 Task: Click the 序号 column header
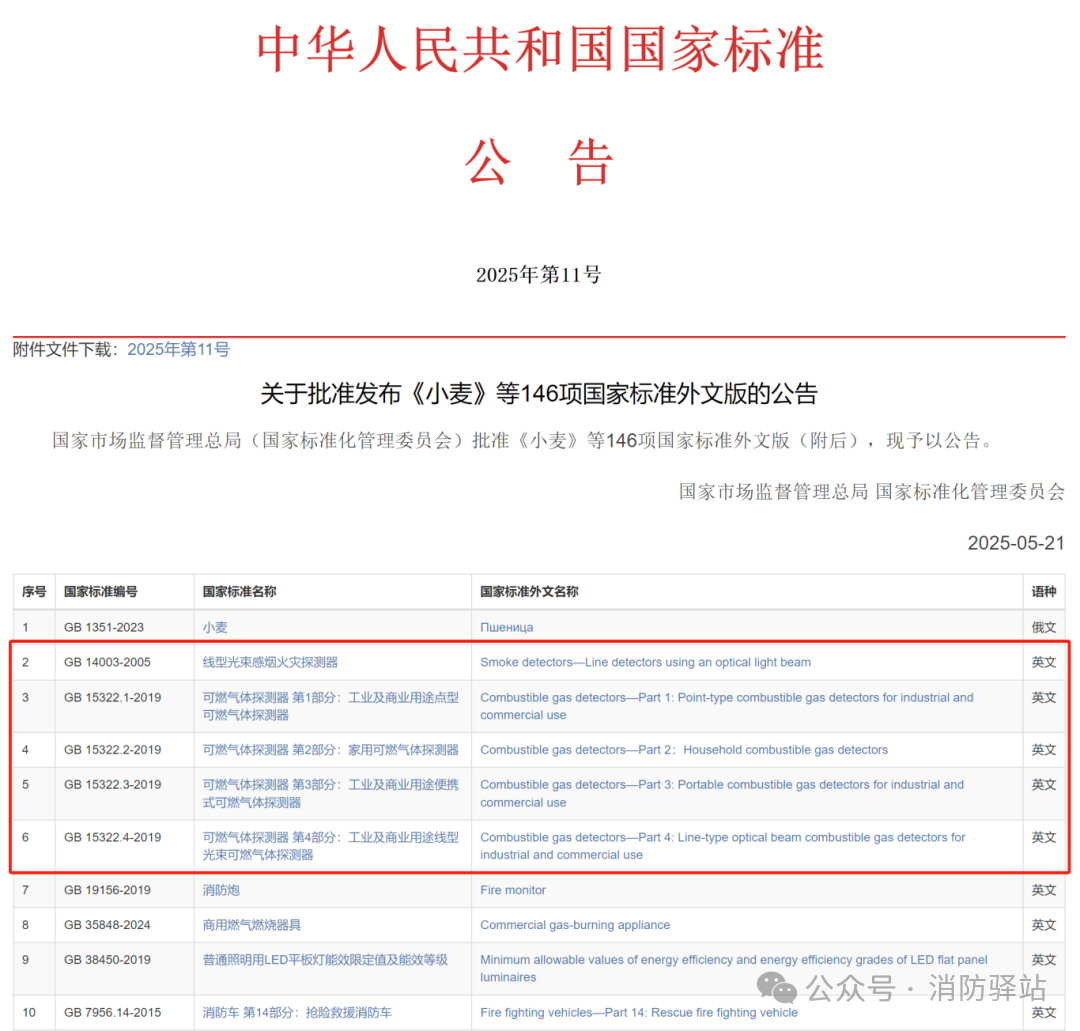pos(34,592)
